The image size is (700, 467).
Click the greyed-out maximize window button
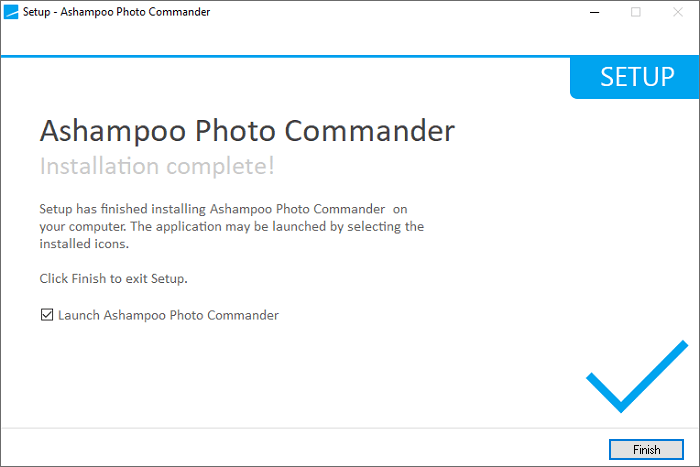(x=636, y=12)
